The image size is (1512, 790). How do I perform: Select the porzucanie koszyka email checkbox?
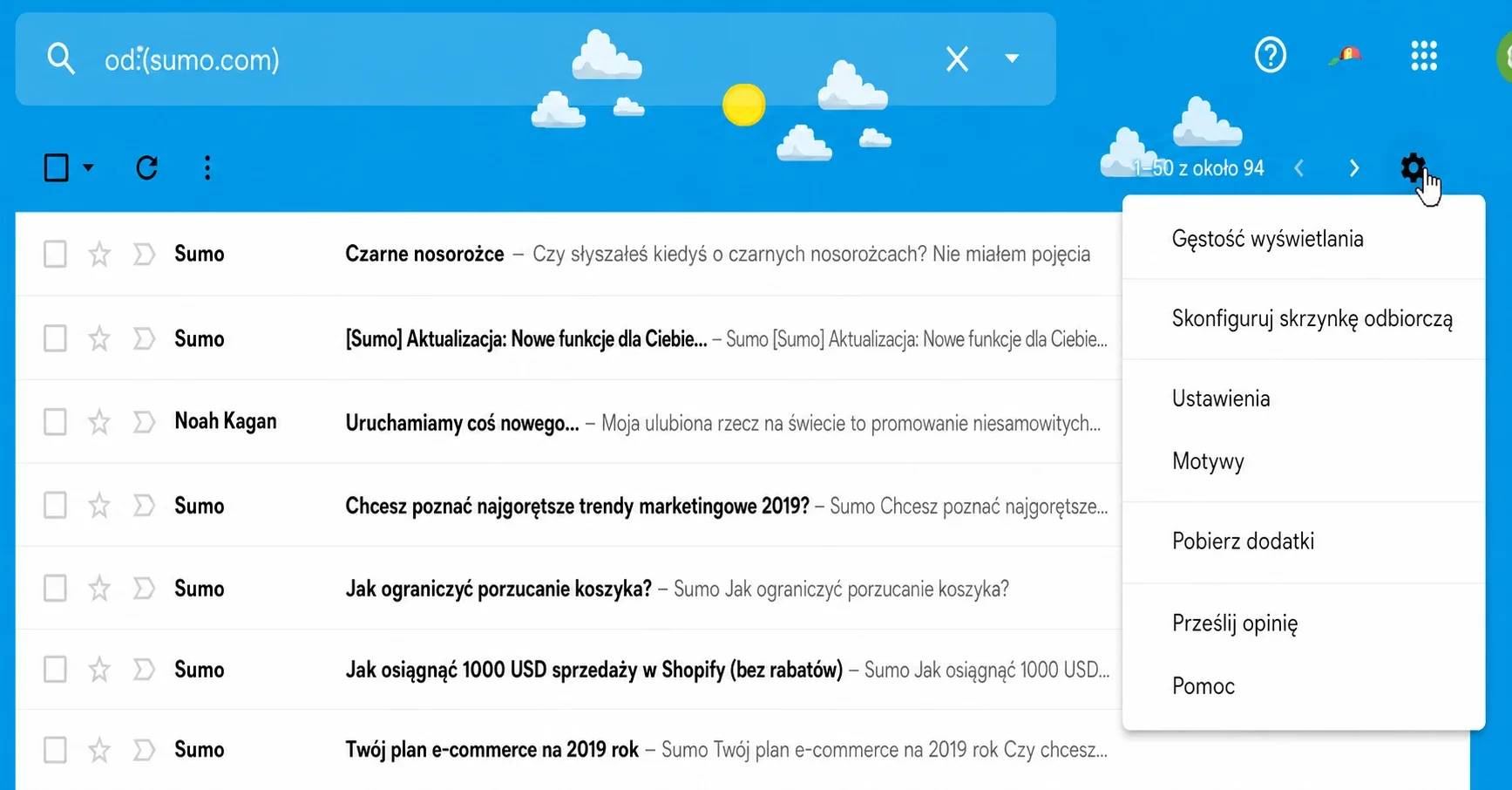[x=55, y=589]
